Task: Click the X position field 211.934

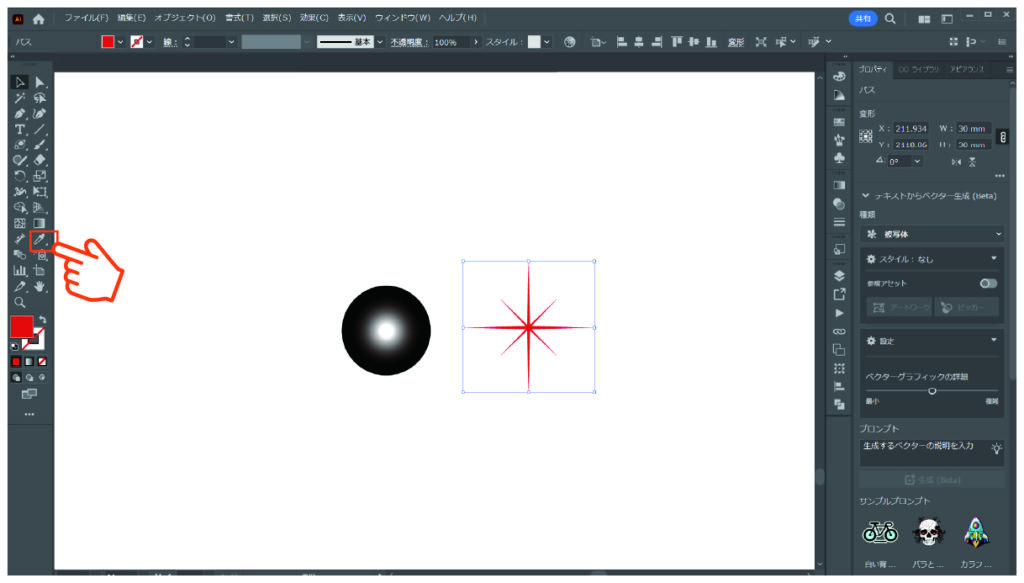Action: coord(910,129)
